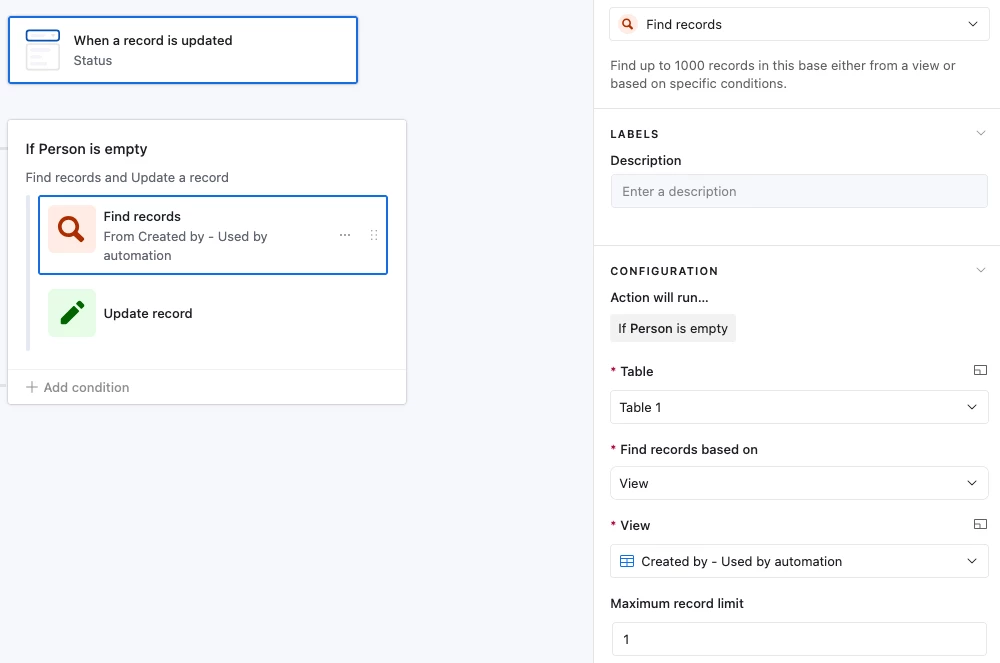This screenshot has height=663, width=1000.
Task: Click the green Update record pencil icon
Action: [71, 313]
